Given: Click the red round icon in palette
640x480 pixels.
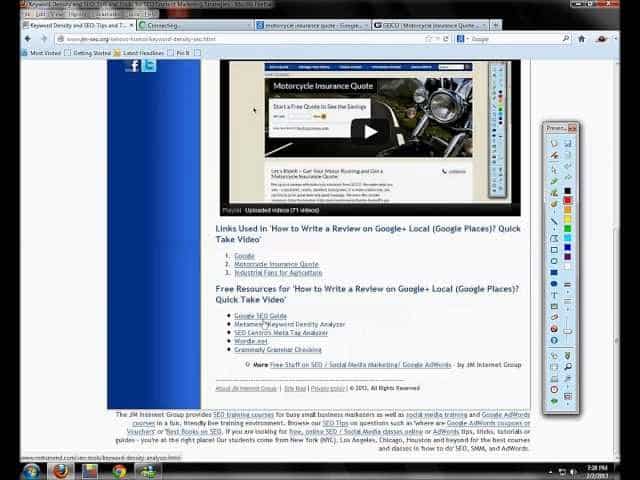Looking at the screenshot, I should 554,329.
